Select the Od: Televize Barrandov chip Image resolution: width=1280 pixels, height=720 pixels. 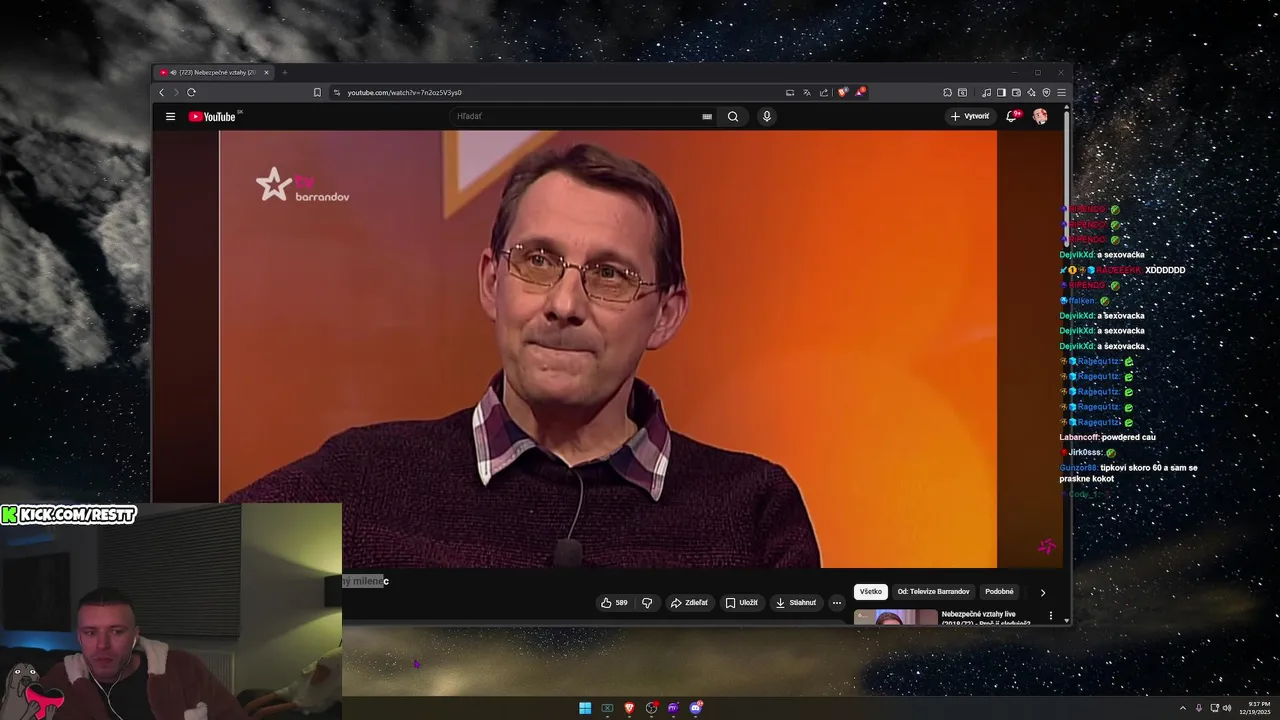click(x=933, y=592)
